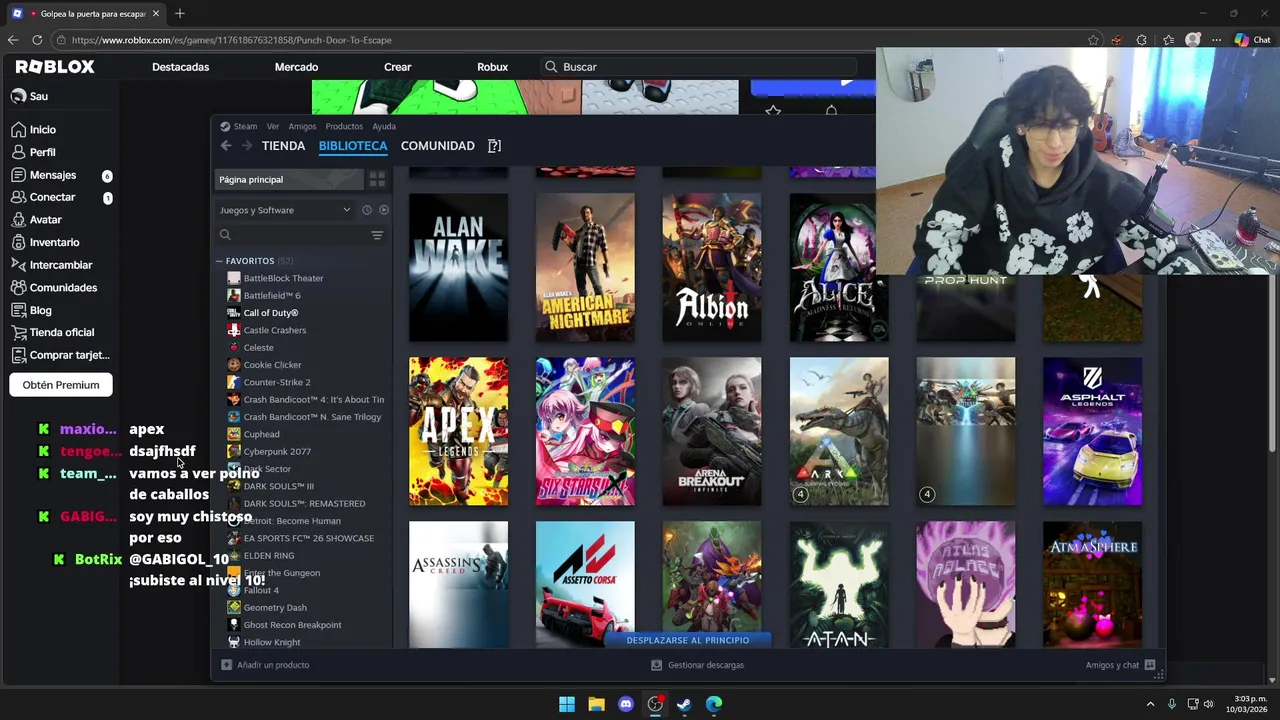Click the Roblox logo
This screenshot has height=720, width=1280.
[x=55, y=67]
